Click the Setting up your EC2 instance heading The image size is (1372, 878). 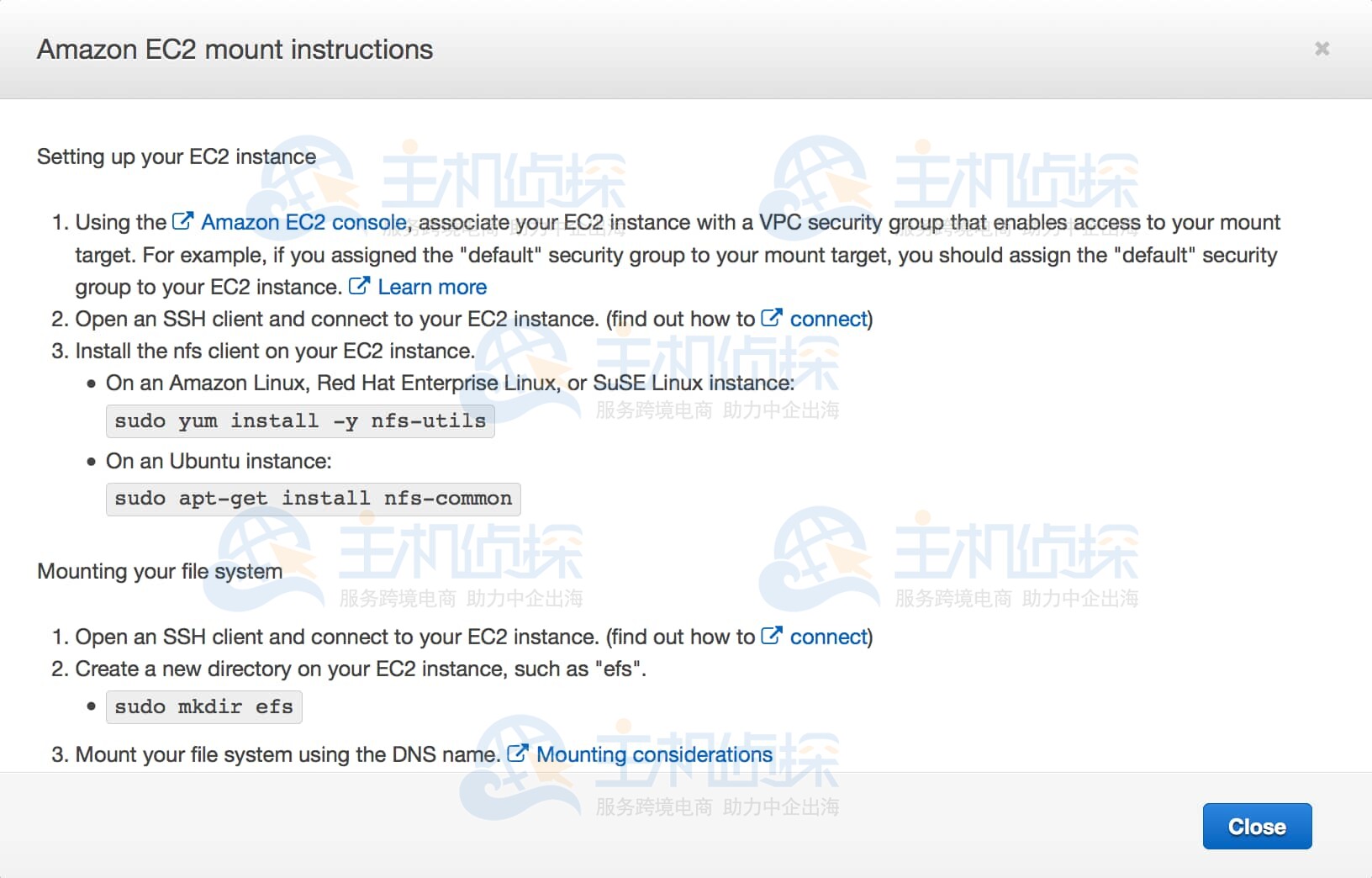point(177,156)
